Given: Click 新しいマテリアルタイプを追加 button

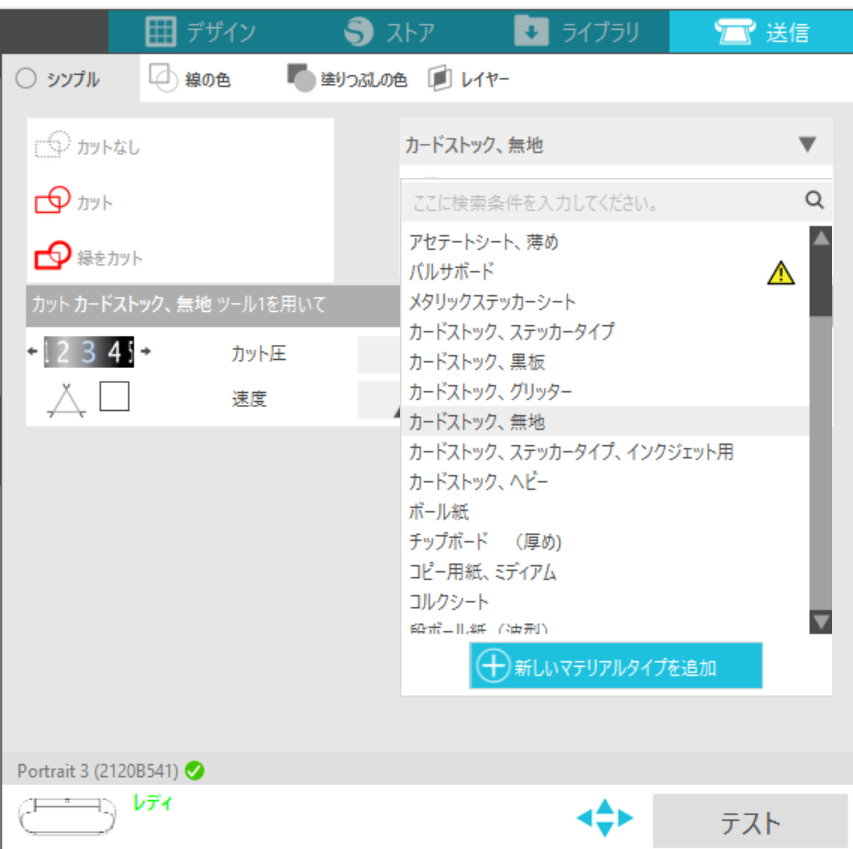Looking at the screenshot, I should [x=616, y=666].
